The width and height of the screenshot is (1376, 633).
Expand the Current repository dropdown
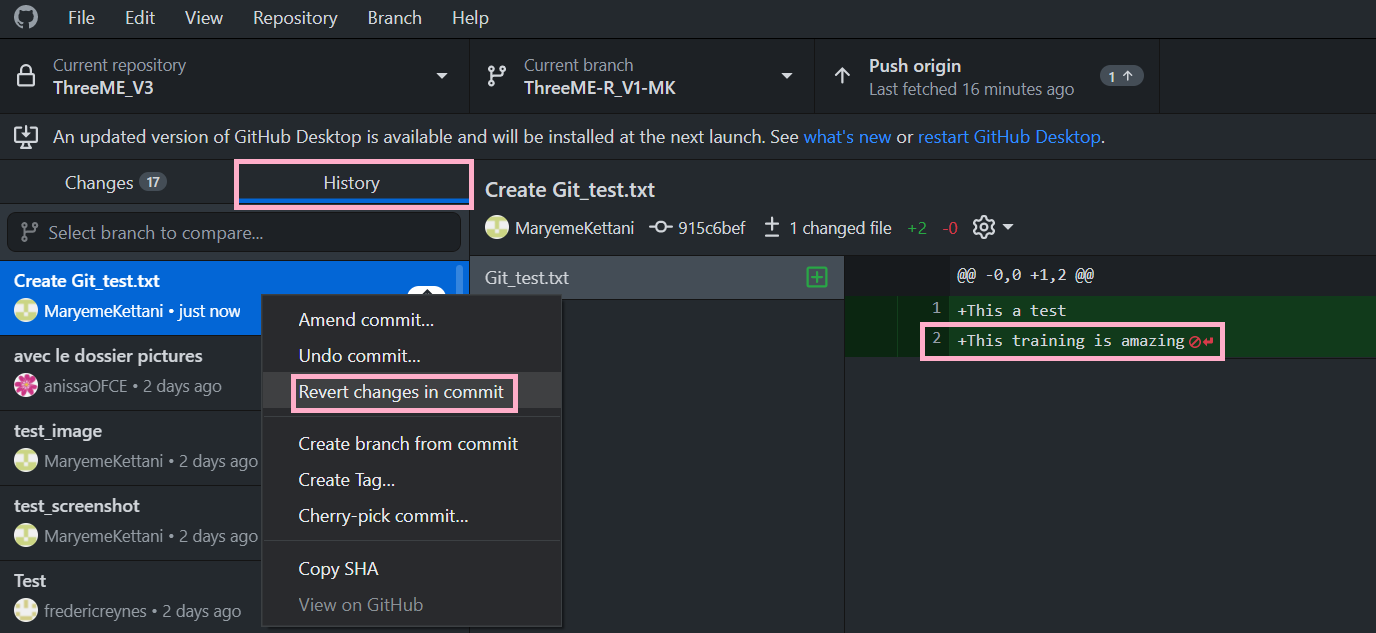point(235,76)
